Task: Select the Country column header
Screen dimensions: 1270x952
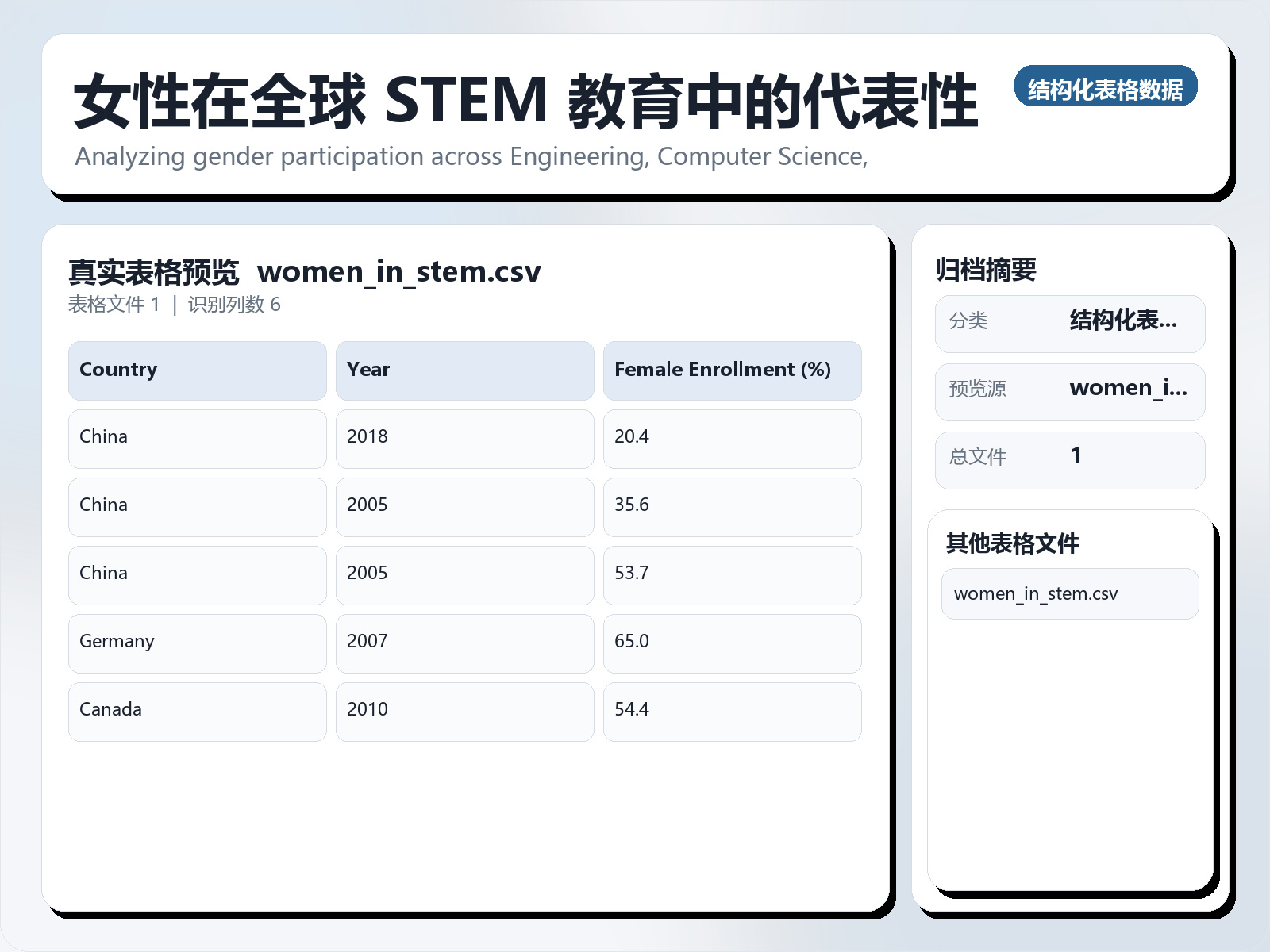Action: [197, 370]
